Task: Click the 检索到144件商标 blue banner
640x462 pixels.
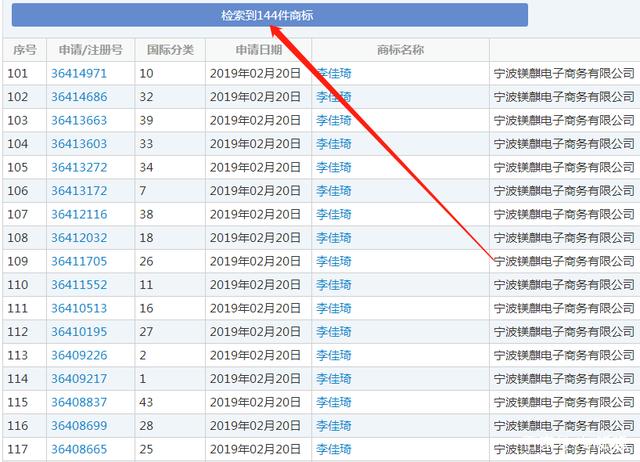Action: tap(270, 15)
